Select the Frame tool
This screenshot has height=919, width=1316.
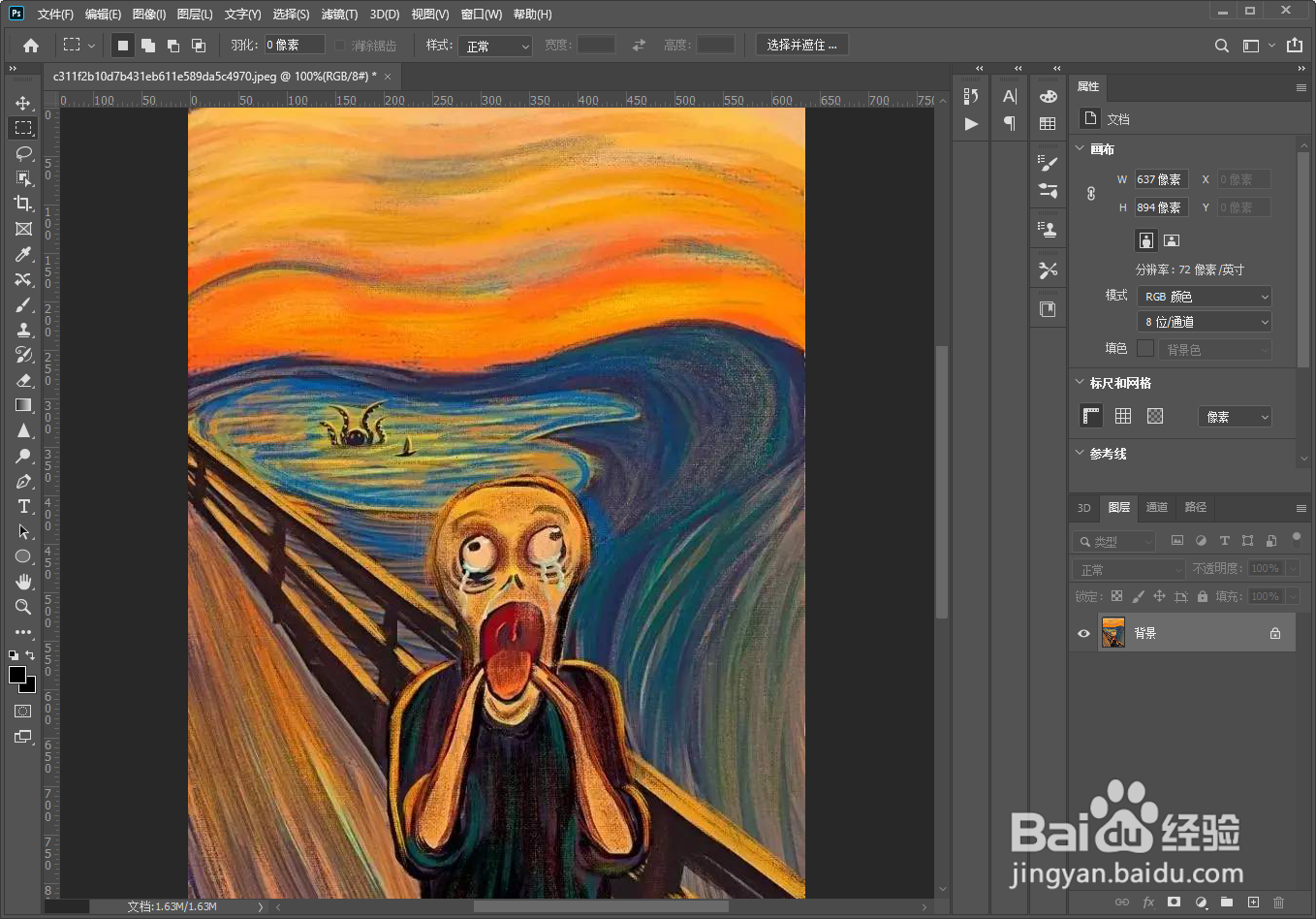pos(23,229)
